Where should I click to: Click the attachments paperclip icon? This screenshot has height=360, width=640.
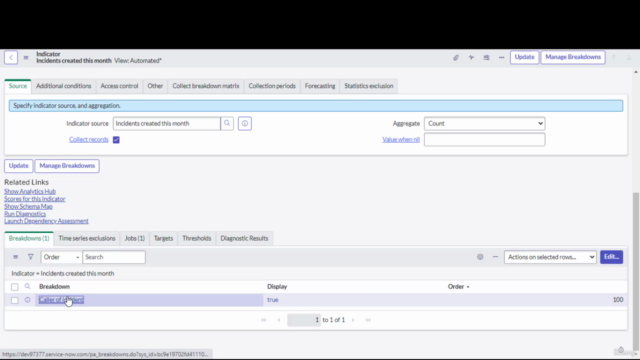coord(456,58)
